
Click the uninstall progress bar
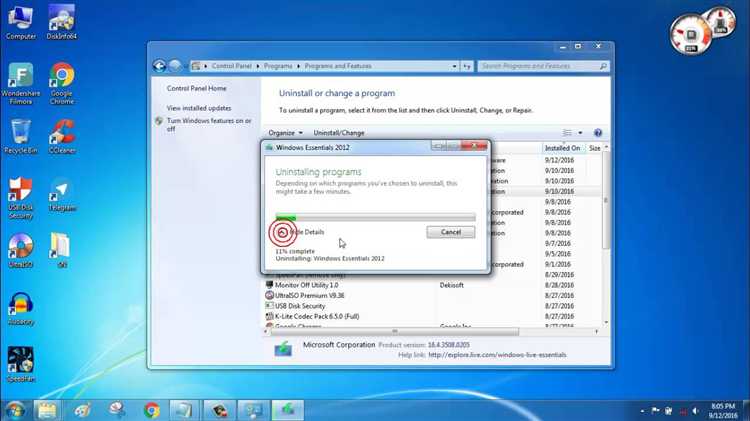375,217
